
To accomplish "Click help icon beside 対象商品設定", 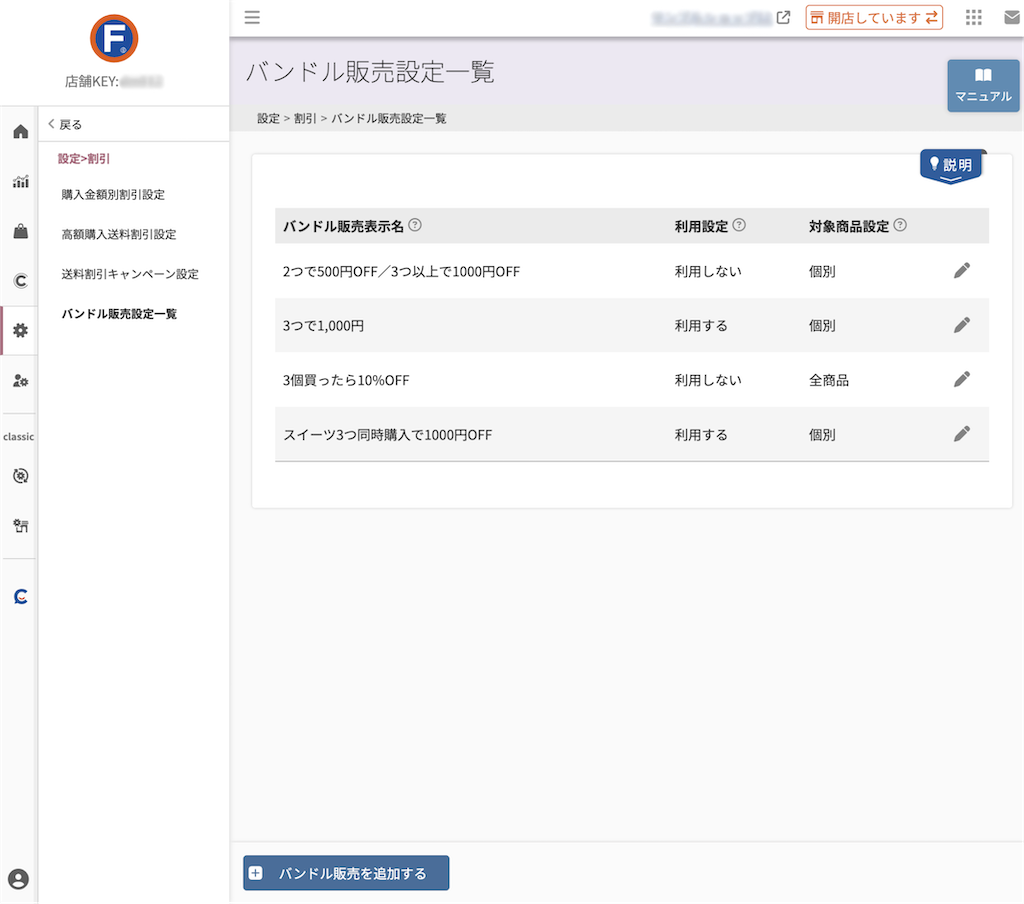I will 900,225.
